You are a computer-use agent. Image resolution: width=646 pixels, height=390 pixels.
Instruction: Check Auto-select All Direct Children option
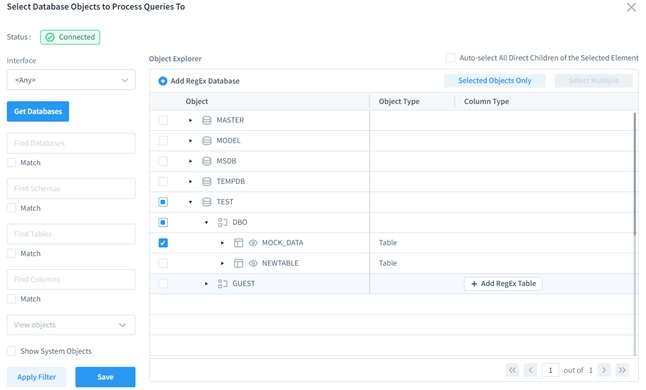[451, 58]
